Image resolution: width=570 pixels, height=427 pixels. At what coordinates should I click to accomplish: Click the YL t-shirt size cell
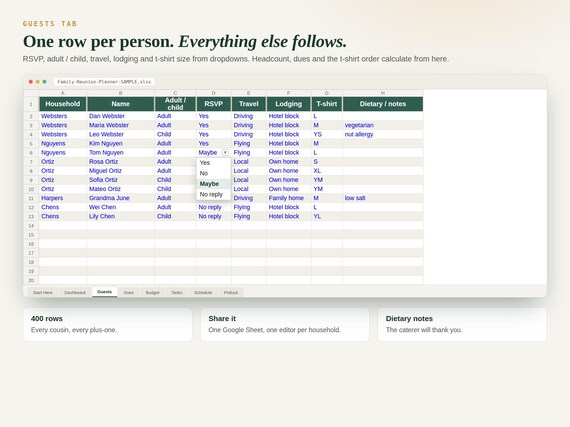point(326,216)
